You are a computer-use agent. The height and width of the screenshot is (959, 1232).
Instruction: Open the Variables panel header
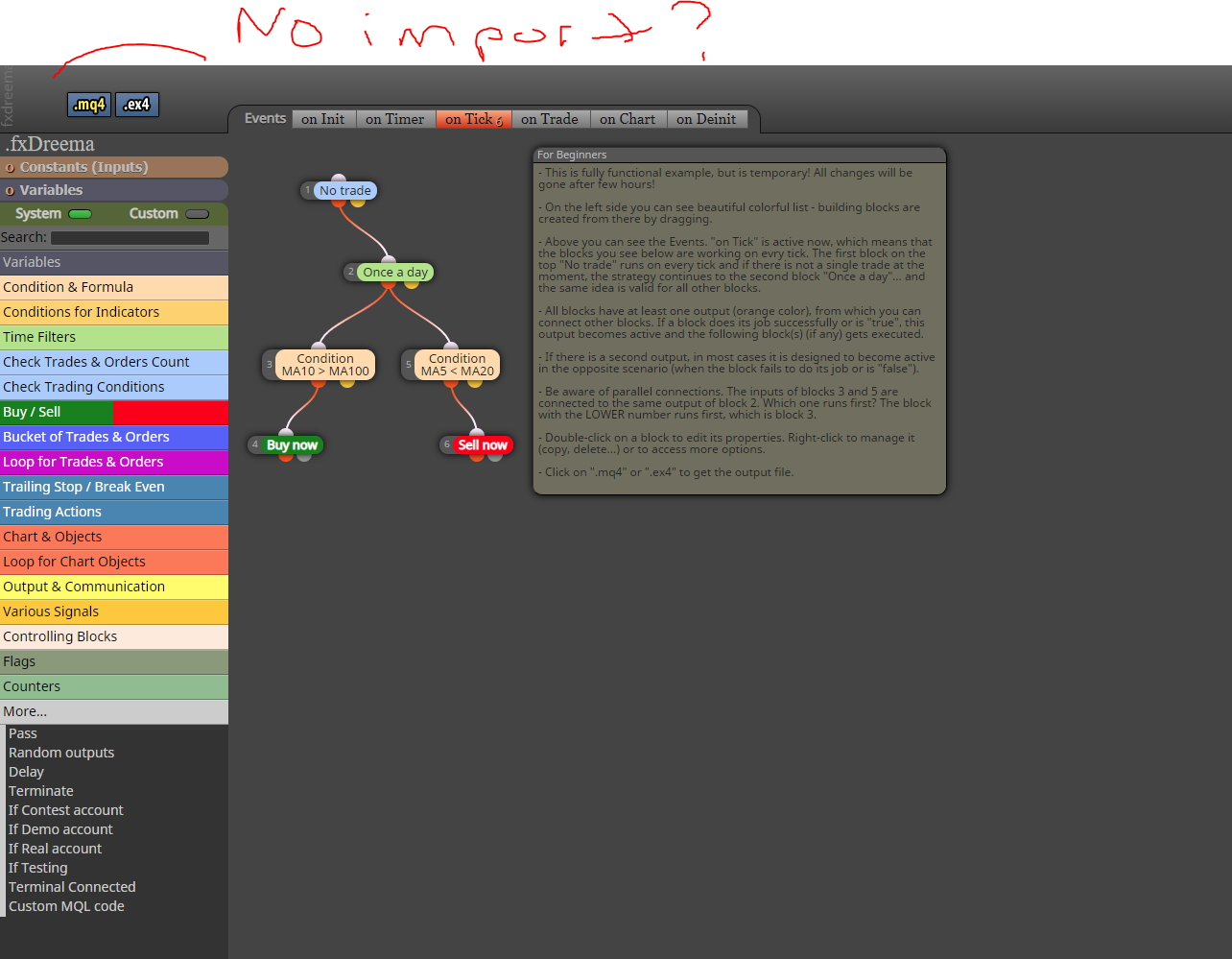point(114,190)
